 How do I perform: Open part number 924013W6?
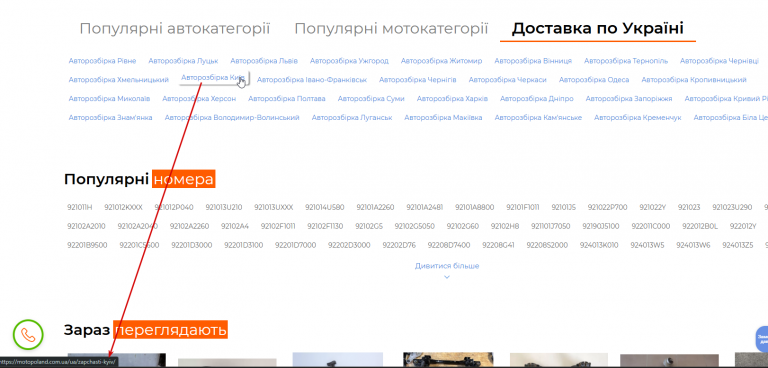(x=694, y=245)
